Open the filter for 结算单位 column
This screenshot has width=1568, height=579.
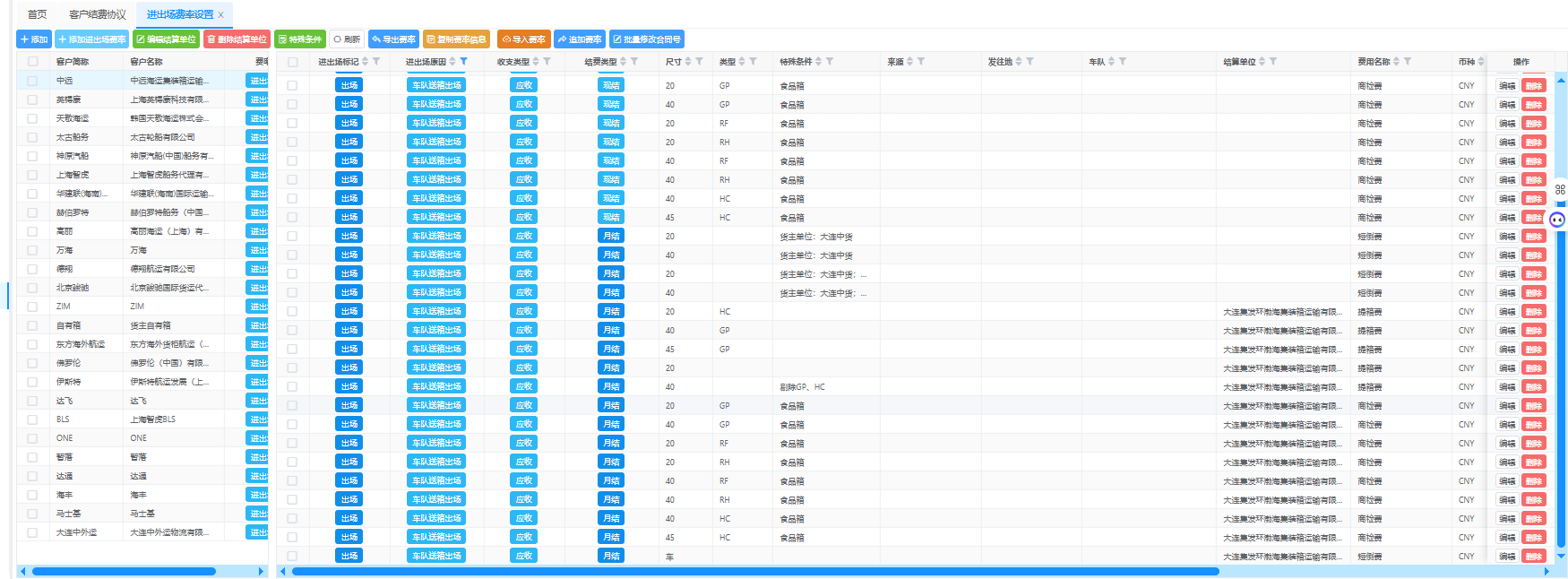pyautogui.click(x=1273, y=62)
